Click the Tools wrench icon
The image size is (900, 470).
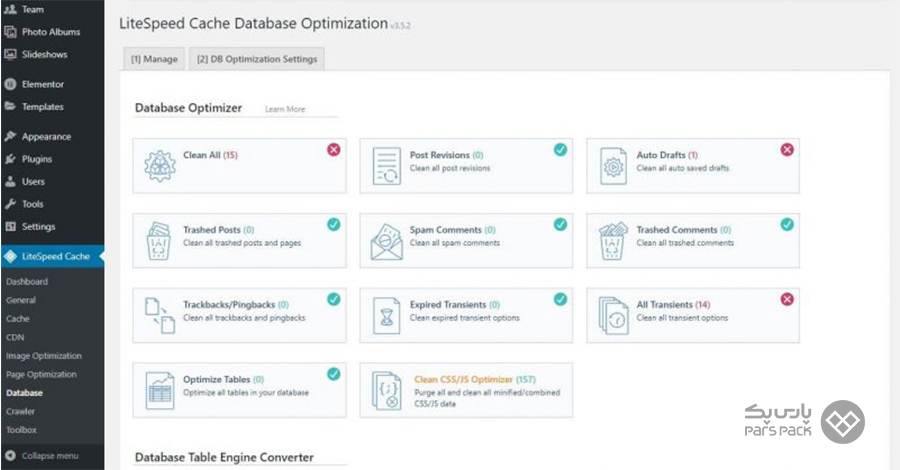point(10,204)
